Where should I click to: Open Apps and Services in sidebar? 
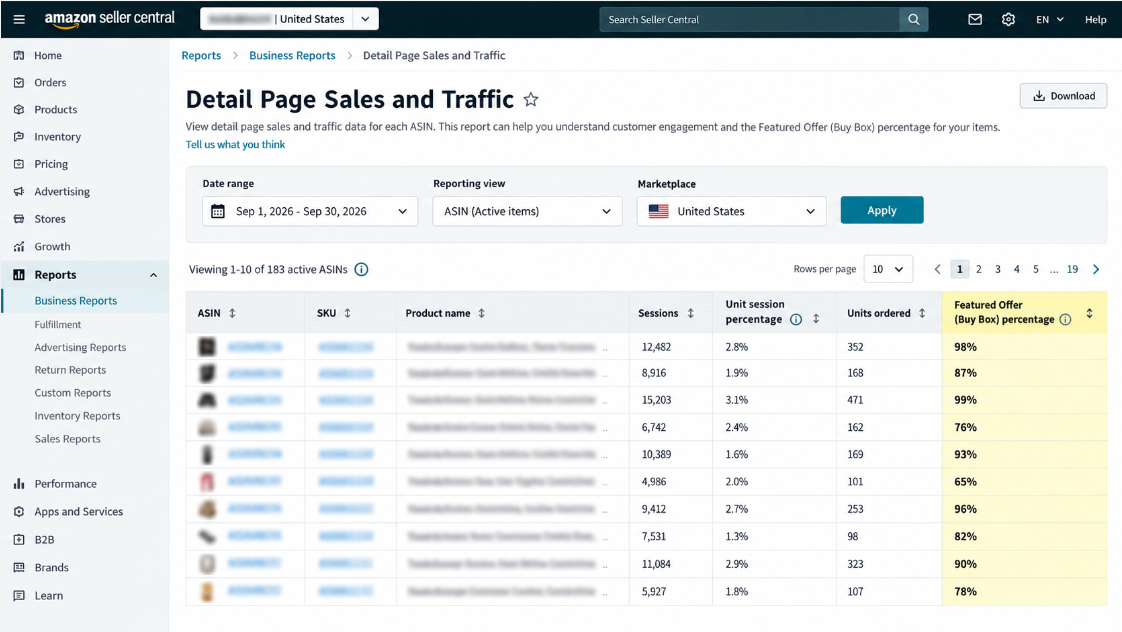pos(78,512)
